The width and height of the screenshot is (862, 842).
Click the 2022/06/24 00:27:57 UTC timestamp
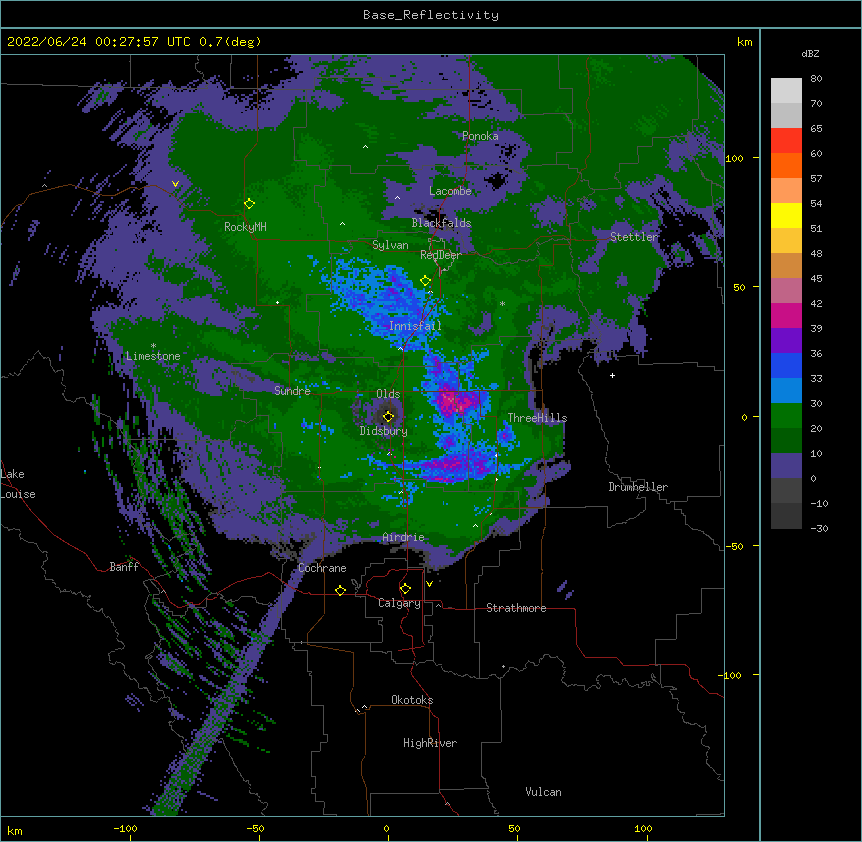99,42
